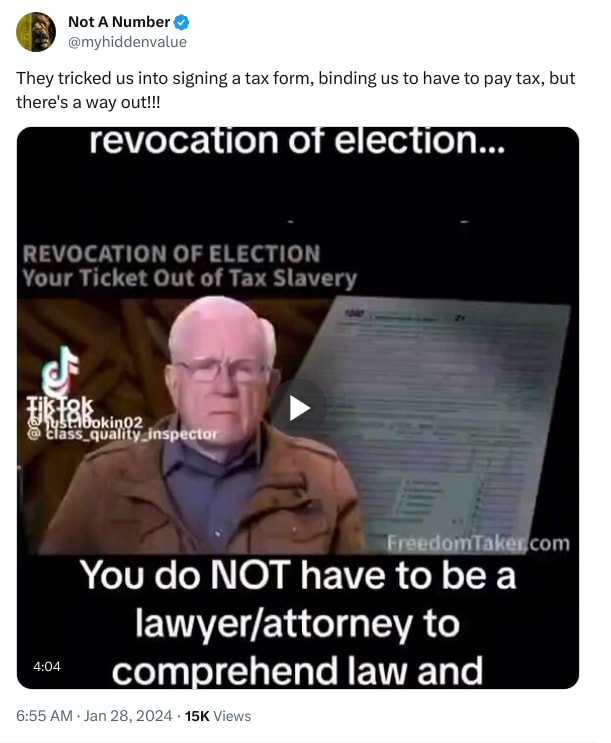Play the embedded video
This screenshot has height=743, width=611.
pos(298,408)
